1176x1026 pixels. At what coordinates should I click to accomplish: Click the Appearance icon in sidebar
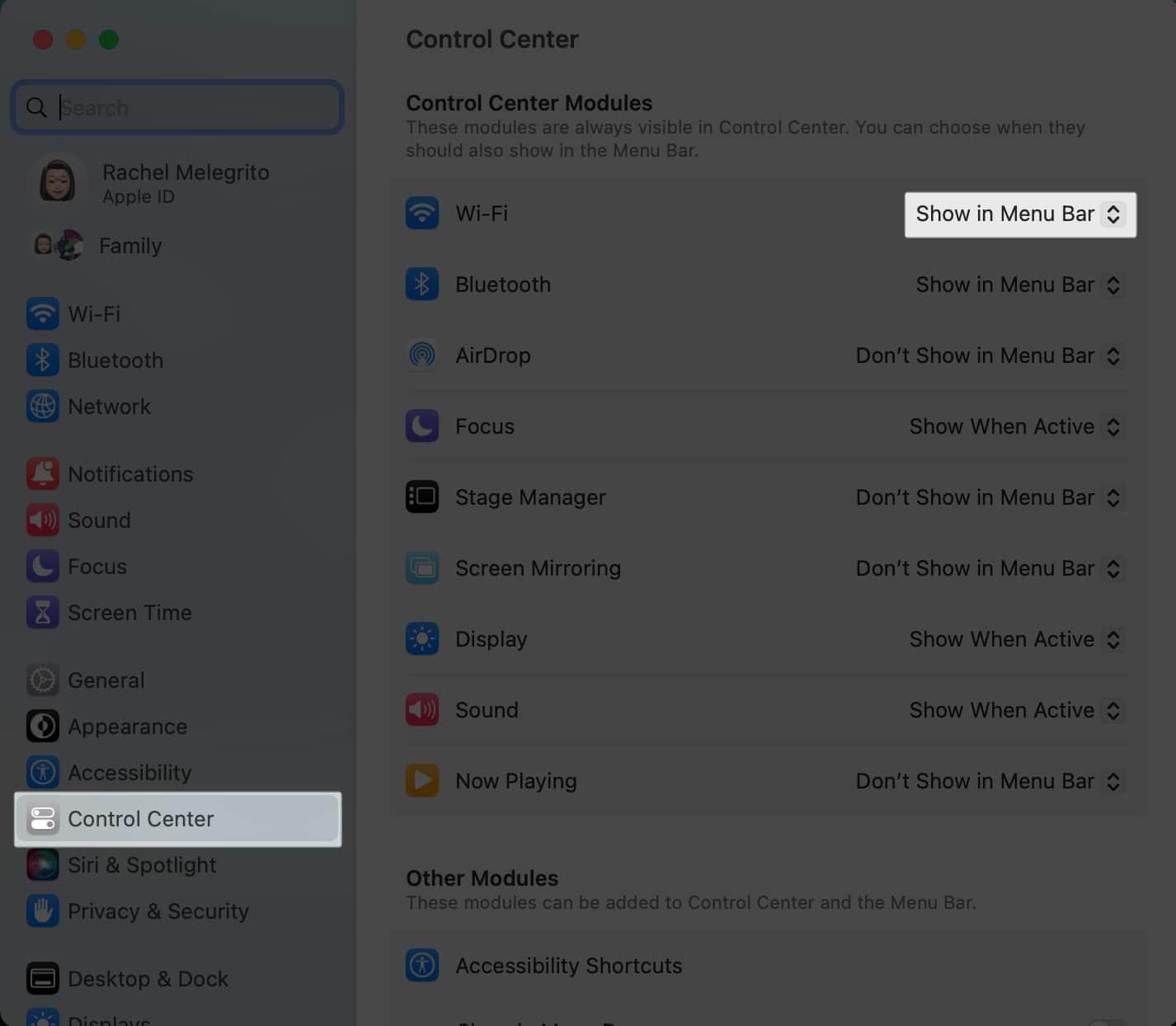(43, 727)
